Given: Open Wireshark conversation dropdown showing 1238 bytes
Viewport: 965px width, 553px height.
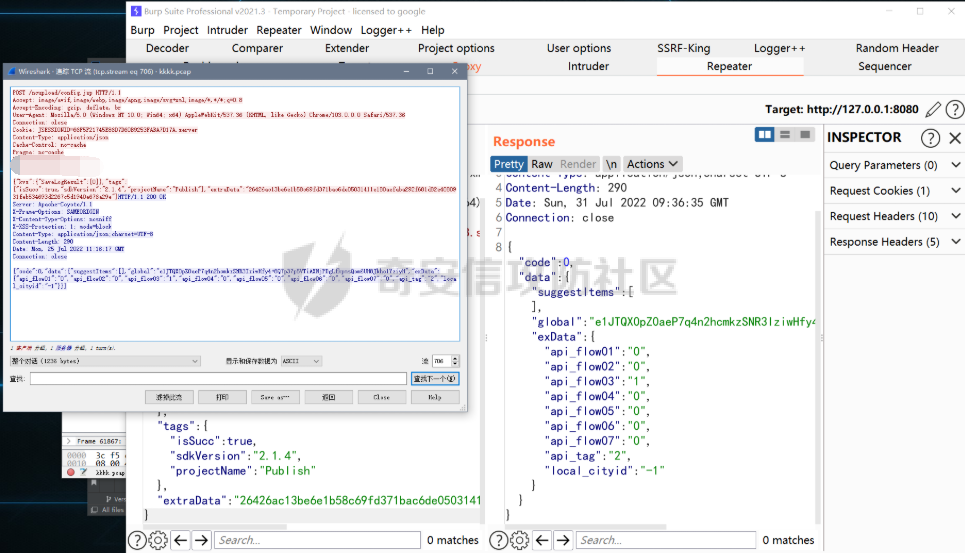Looking at the screenshot, I should [x=105, y=361].
